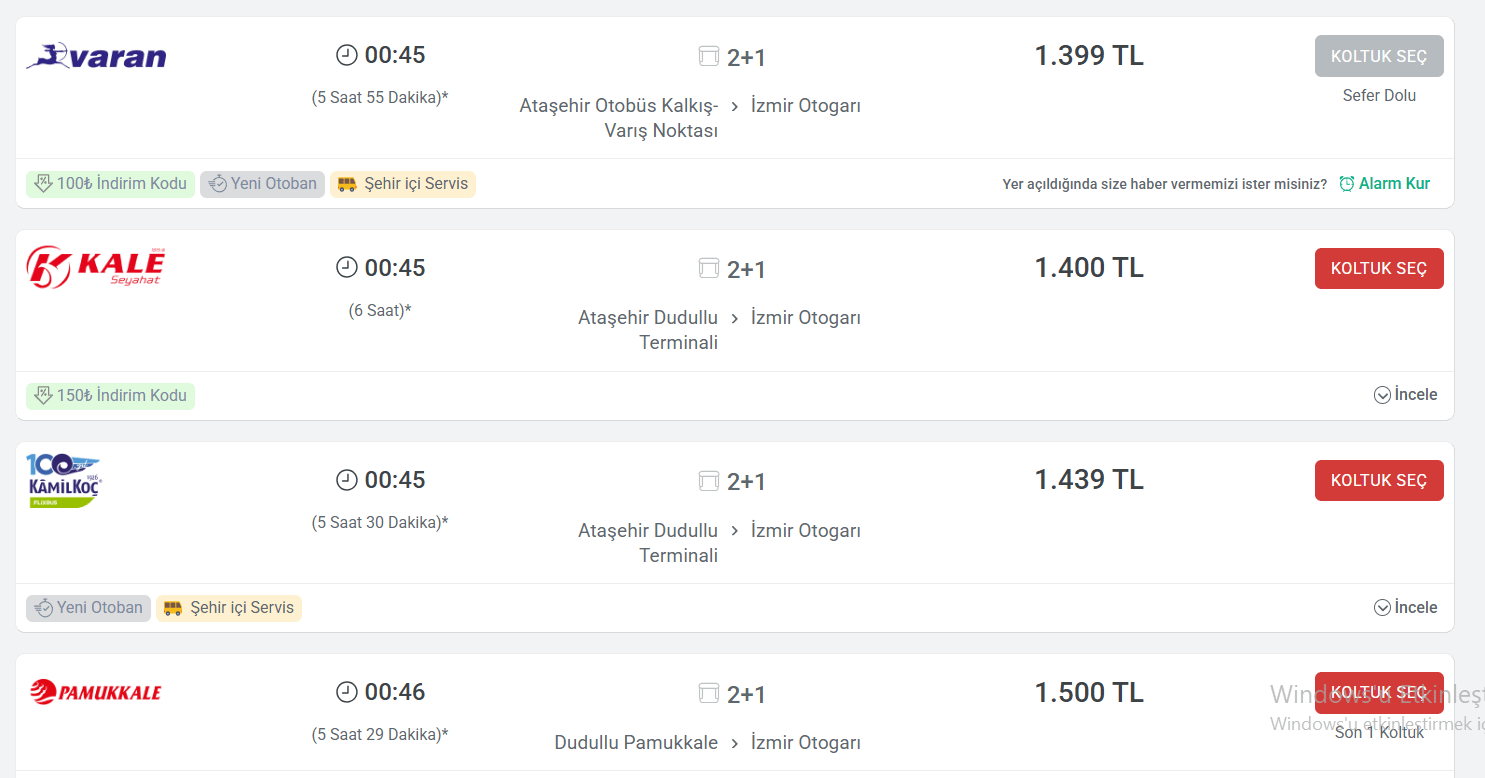Click the Kamil Koç logo
This screenshot has height=778, width=1485.
click(64, 480)
